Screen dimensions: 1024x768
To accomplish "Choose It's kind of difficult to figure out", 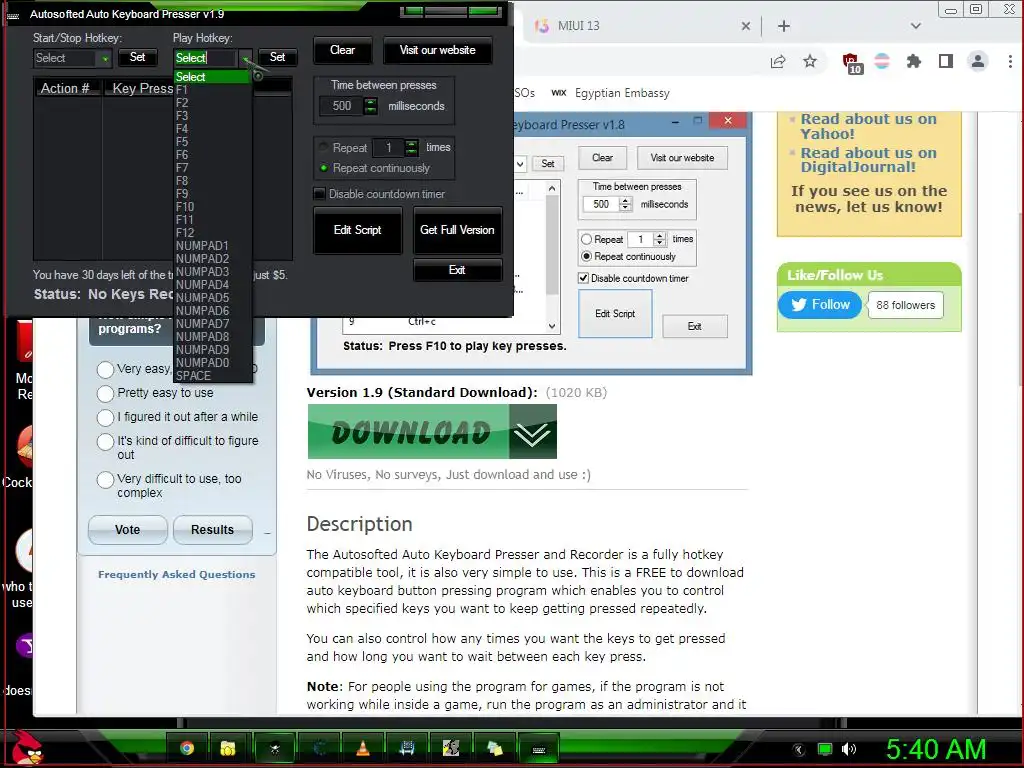I will 105,441.
